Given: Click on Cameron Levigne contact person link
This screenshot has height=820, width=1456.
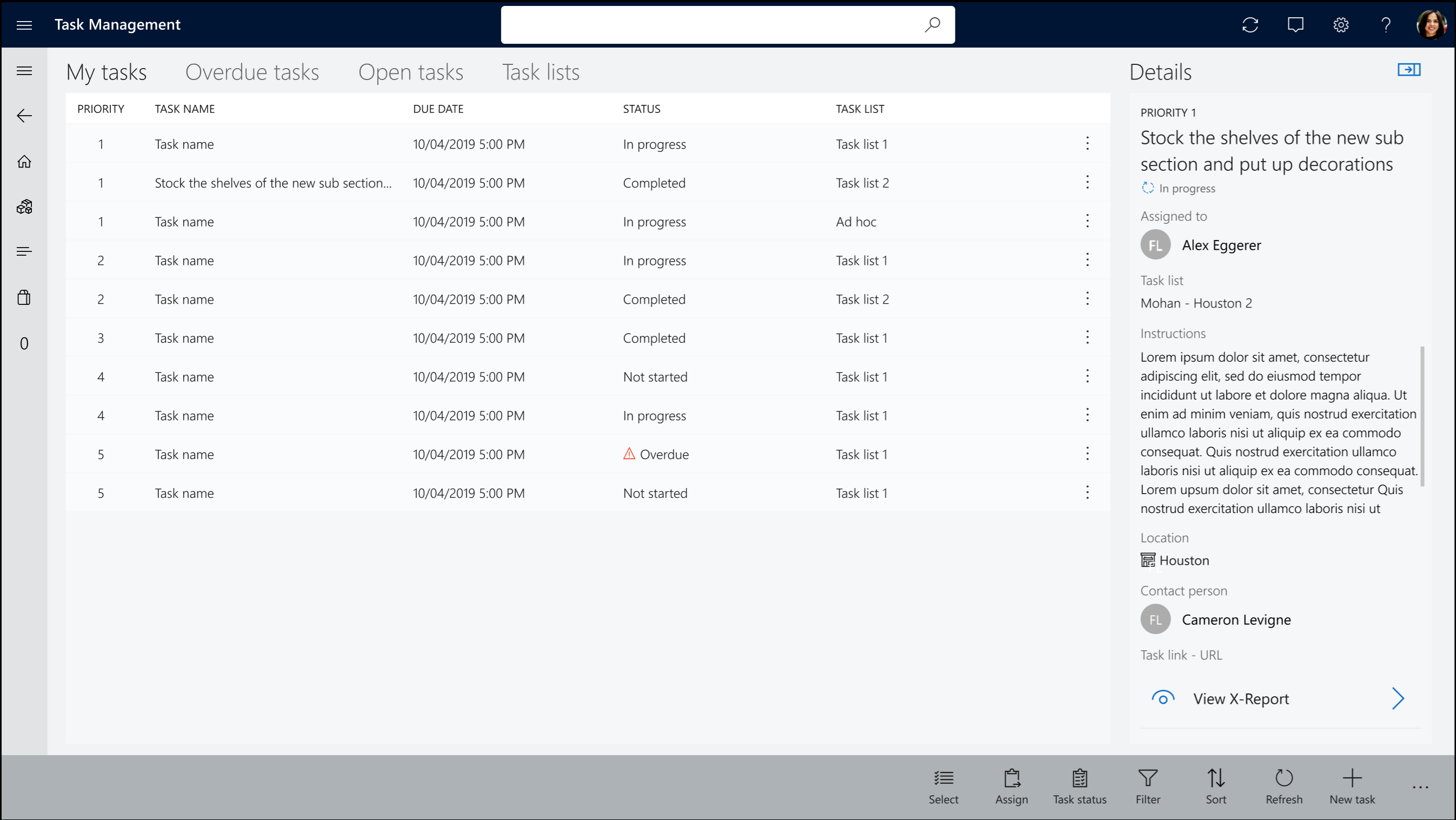Looking at the screenshot, I should 1236,619.
